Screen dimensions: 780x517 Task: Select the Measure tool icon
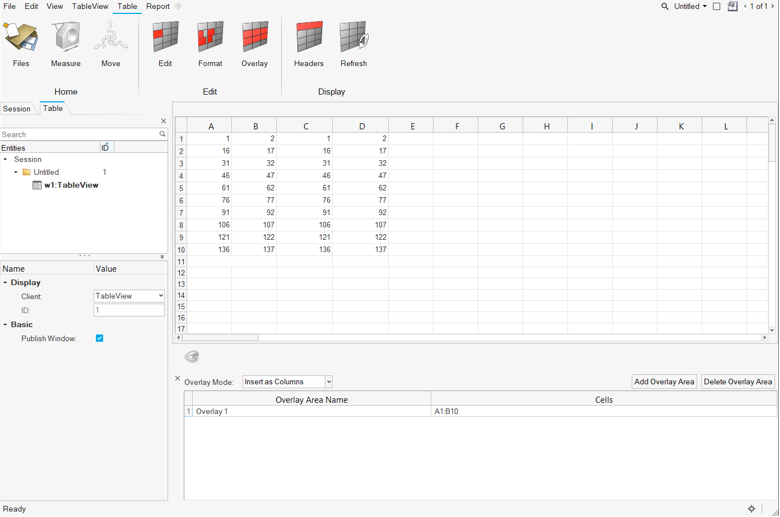pos(66,39)
